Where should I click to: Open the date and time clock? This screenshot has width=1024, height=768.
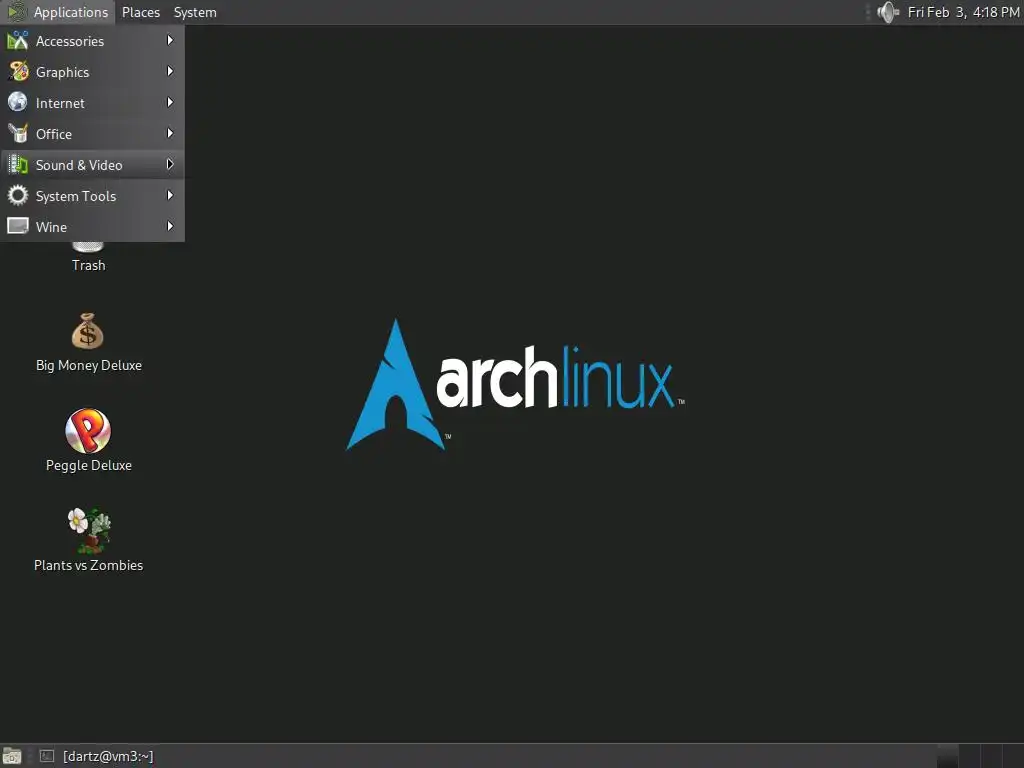pyautogui.click(x=963, y=12)
